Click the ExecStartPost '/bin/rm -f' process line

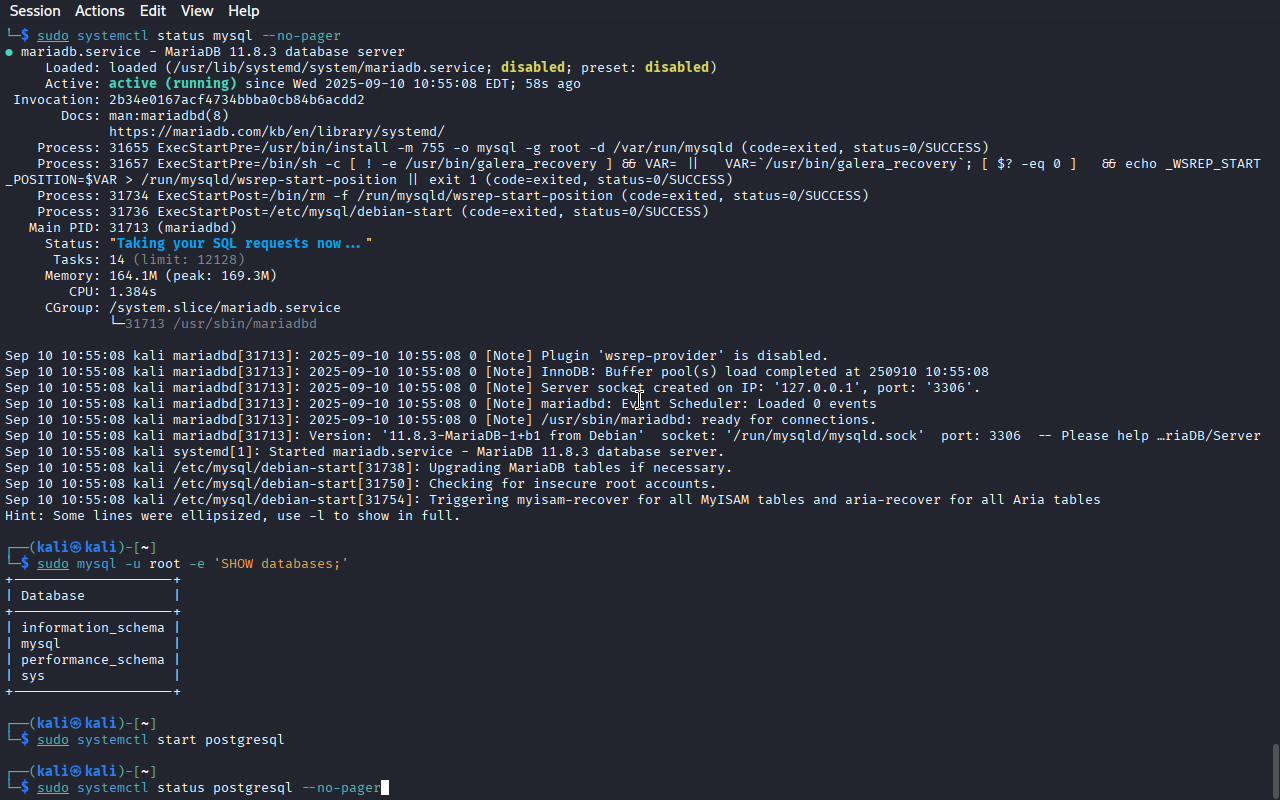coord(453,196)
